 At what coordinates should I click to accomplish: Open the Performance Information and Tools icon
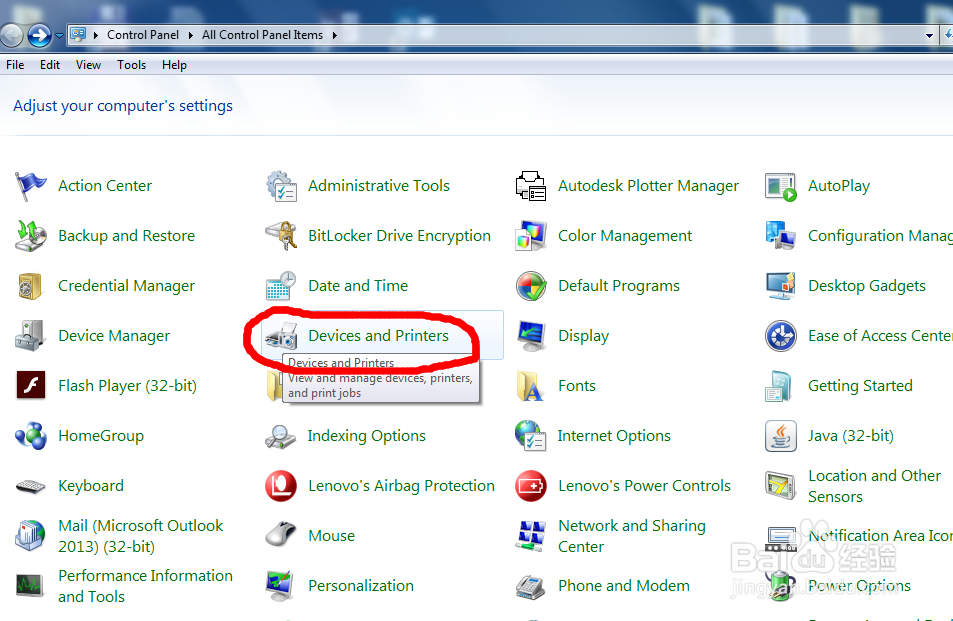click(30, 586)
